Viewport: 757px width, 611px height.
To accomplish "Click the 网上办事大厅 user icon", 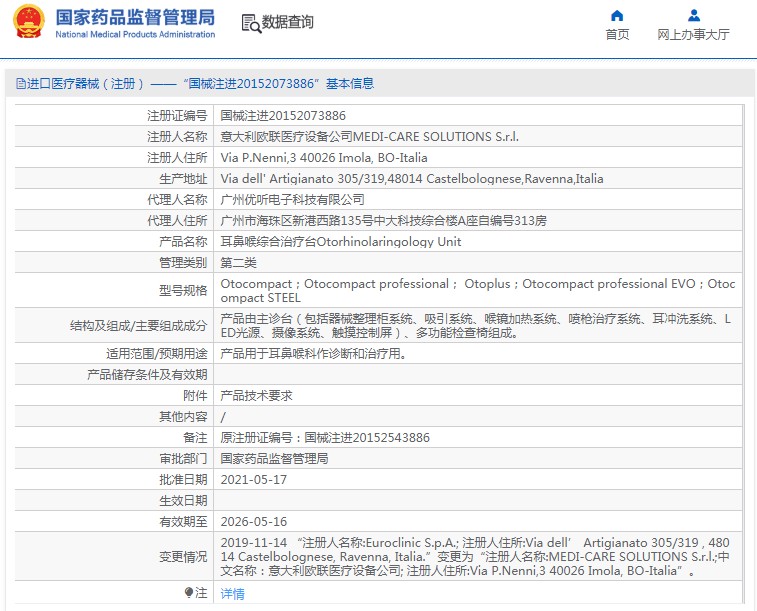I will (694, 15).
